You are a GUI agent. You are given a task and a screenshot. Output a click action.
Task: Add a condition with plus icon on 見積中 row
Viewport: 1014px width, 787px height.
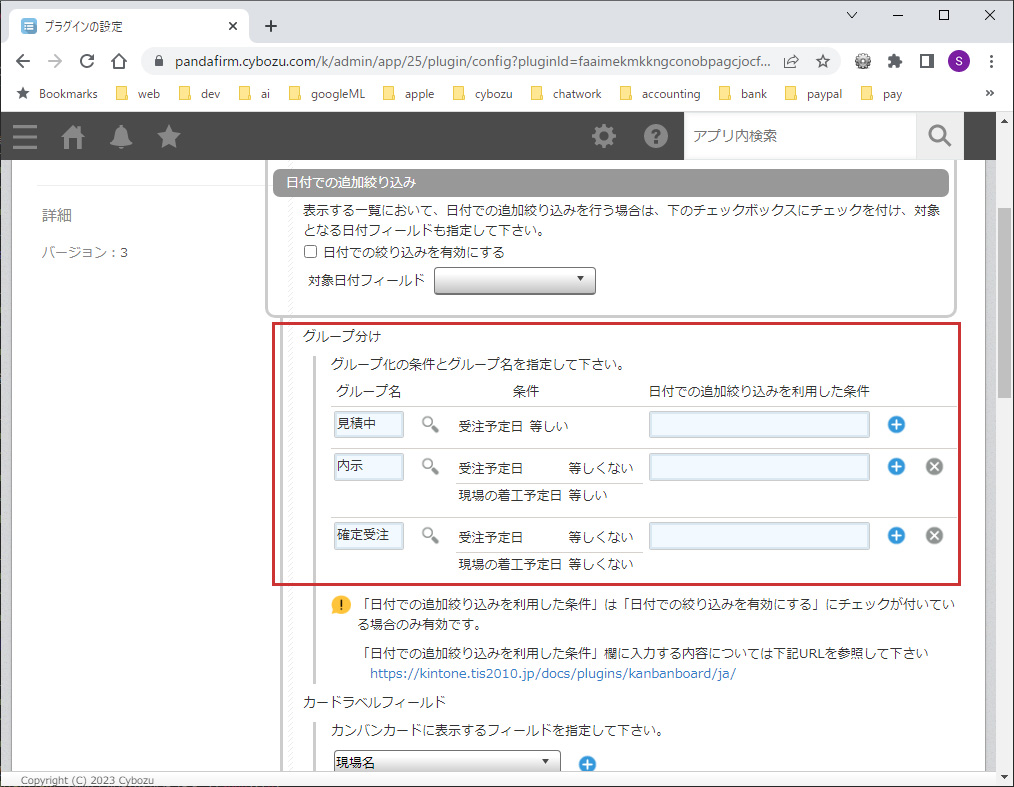(x=896, y=424)
